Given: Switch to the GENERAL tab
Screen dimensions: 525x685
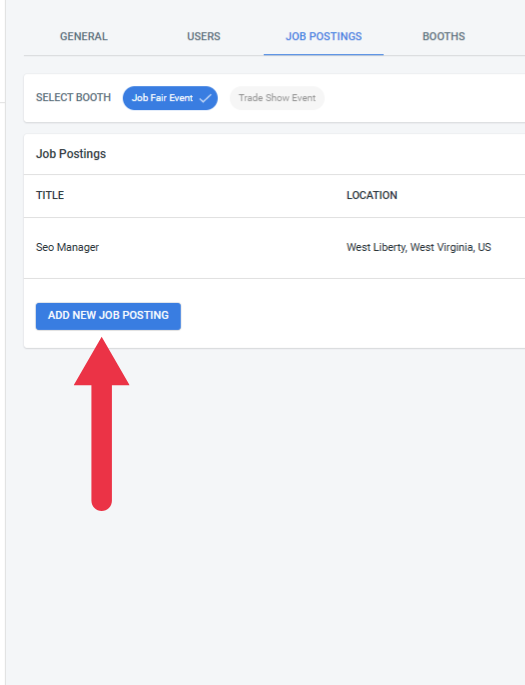Looking at the screenshot, I should pos(83,36).
